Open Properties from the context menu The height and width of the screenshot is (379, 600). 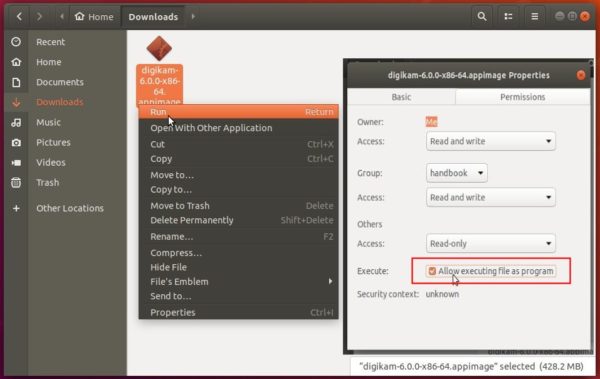239,312
